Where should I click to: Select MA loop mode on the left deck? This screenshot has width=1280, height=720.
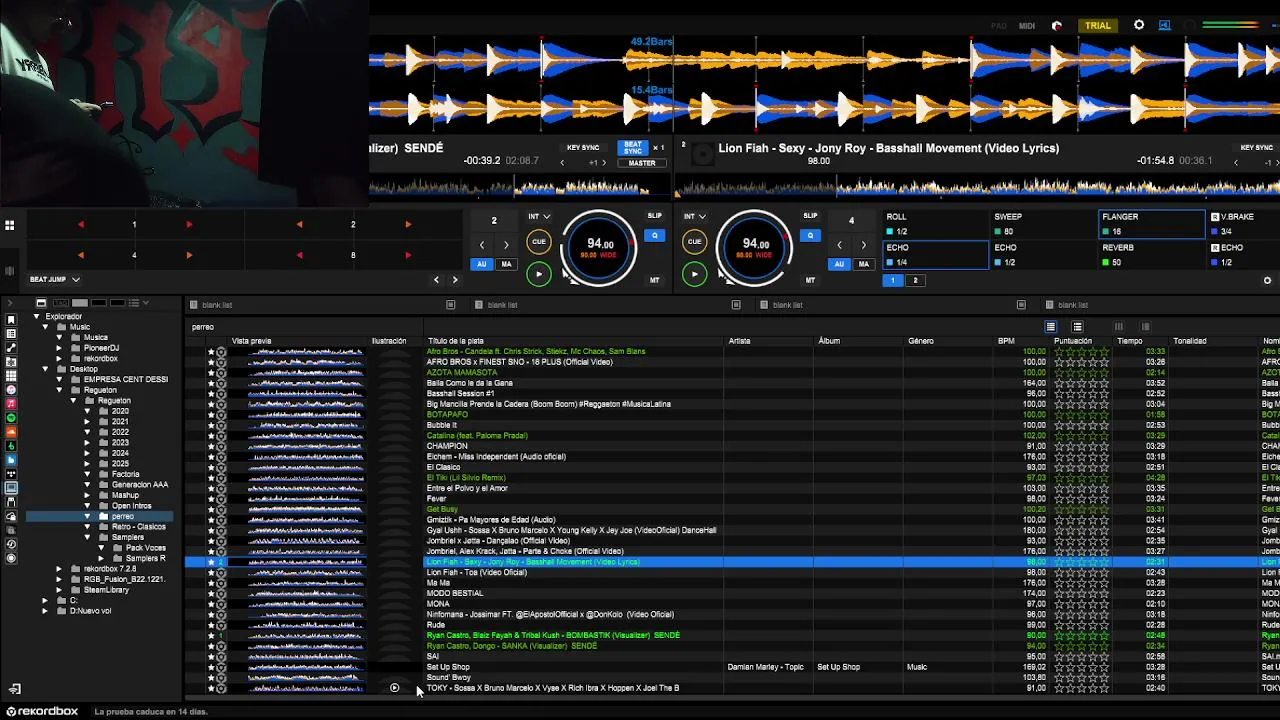(506, 264)
